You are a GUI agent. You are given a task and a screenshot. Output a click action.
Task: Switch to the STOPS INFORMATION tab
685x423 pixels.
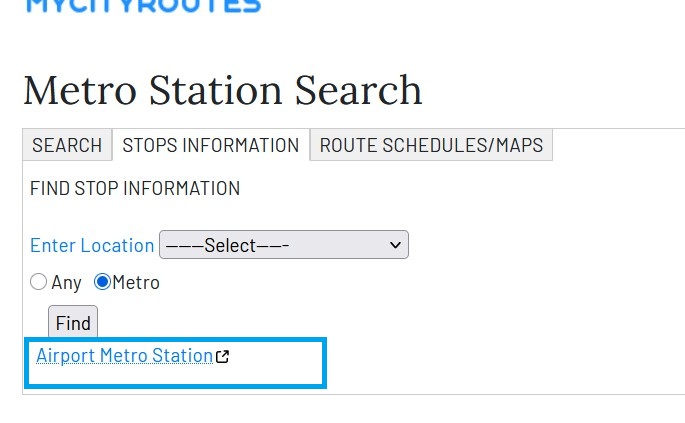(x=210, y=145)
